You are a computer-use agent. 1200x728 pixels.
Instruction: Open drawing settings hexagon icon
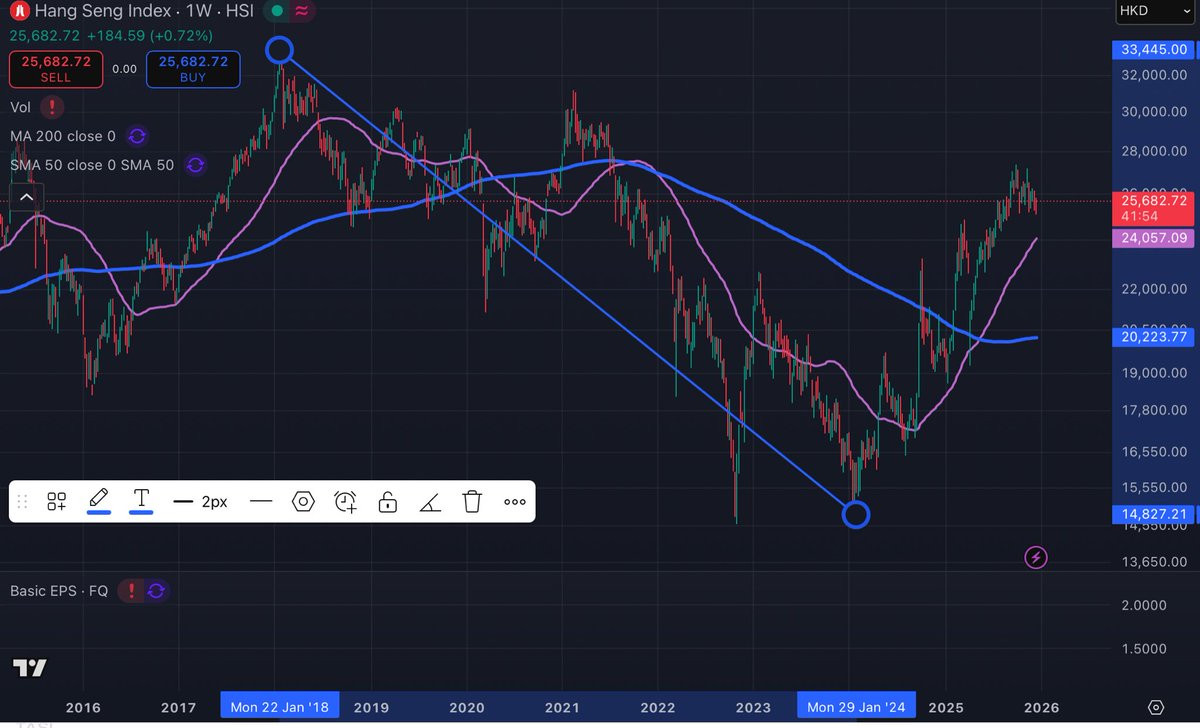(x=303, y=502)
